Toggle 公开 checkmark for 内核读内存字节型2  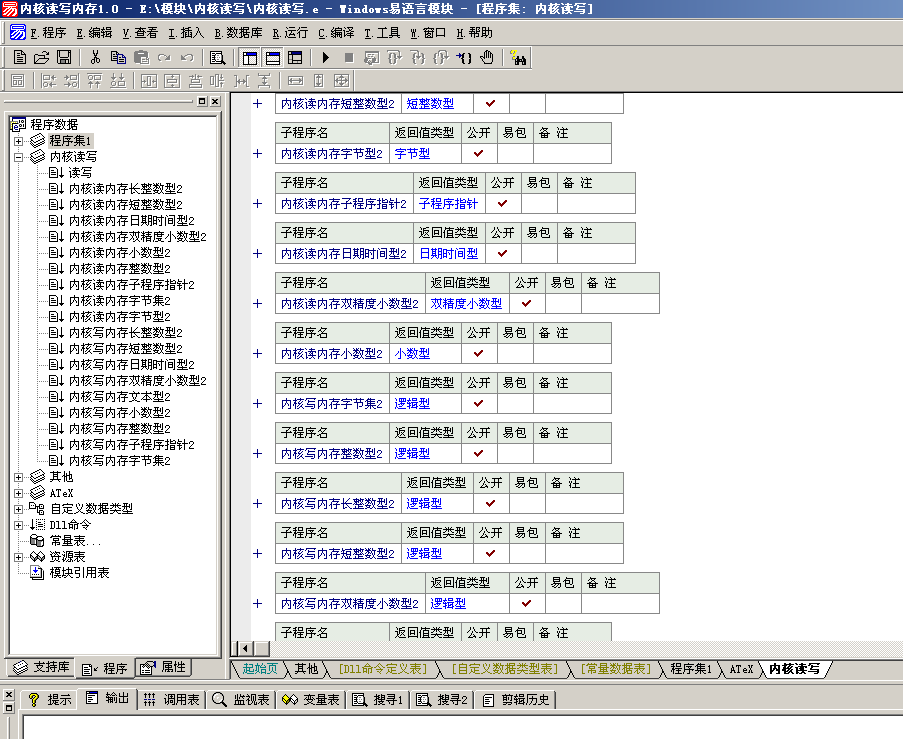(x=479, y=154)
